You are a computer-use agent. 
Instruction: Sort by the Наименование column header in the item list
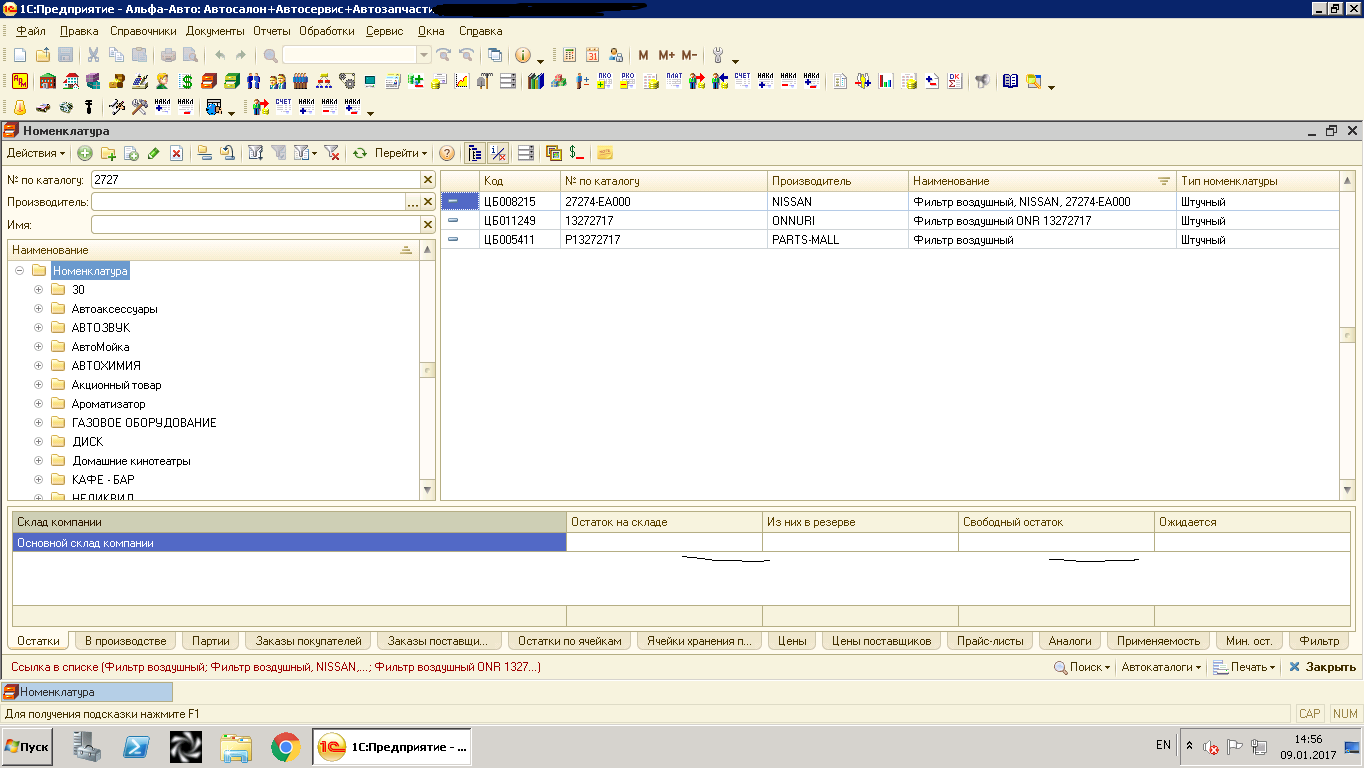1043,181
